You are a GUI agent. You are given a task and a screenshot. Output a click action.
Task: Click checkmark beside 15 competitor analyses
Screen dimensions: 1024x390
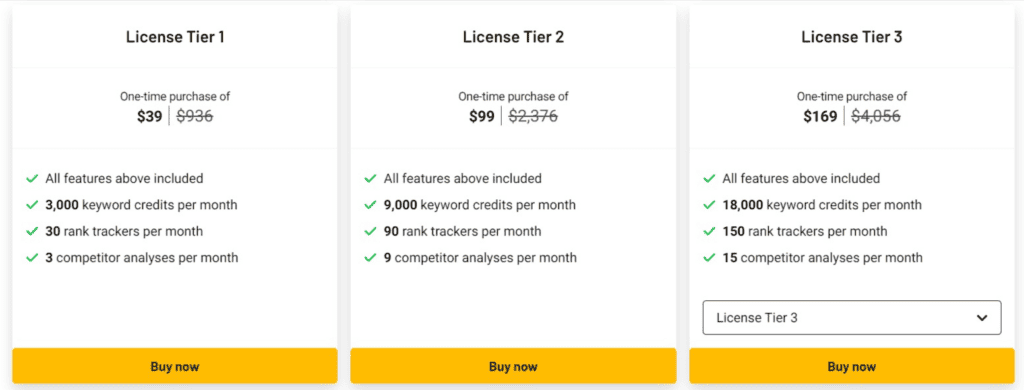tap(709, 257)
